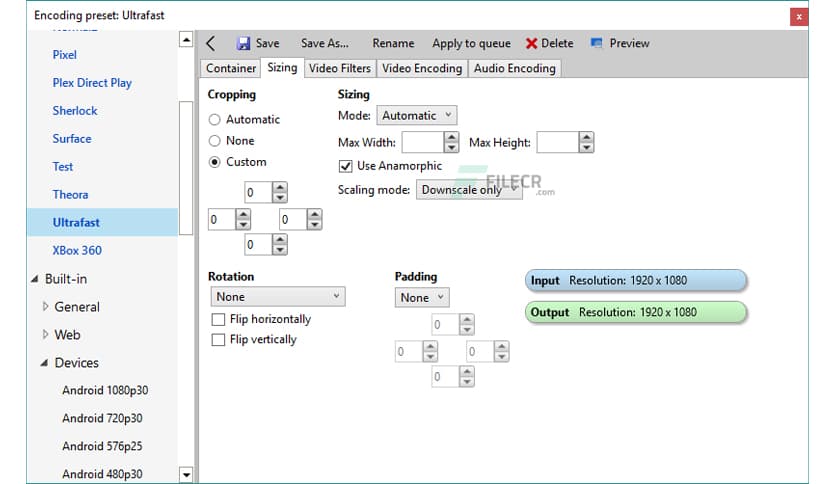Click the Save button label
This screenshot has width=836, height=484.
point(267,43)
